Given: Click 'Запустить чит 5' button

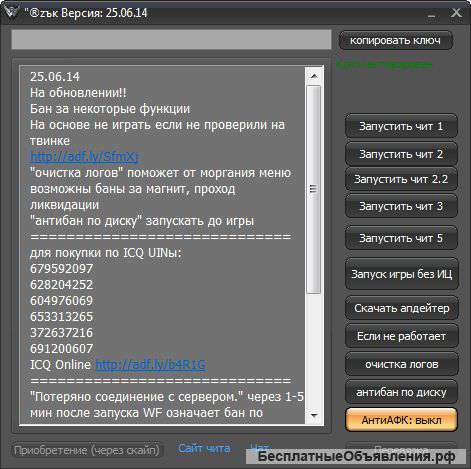Looking at the screenshot, I should (x=401, y=238).
